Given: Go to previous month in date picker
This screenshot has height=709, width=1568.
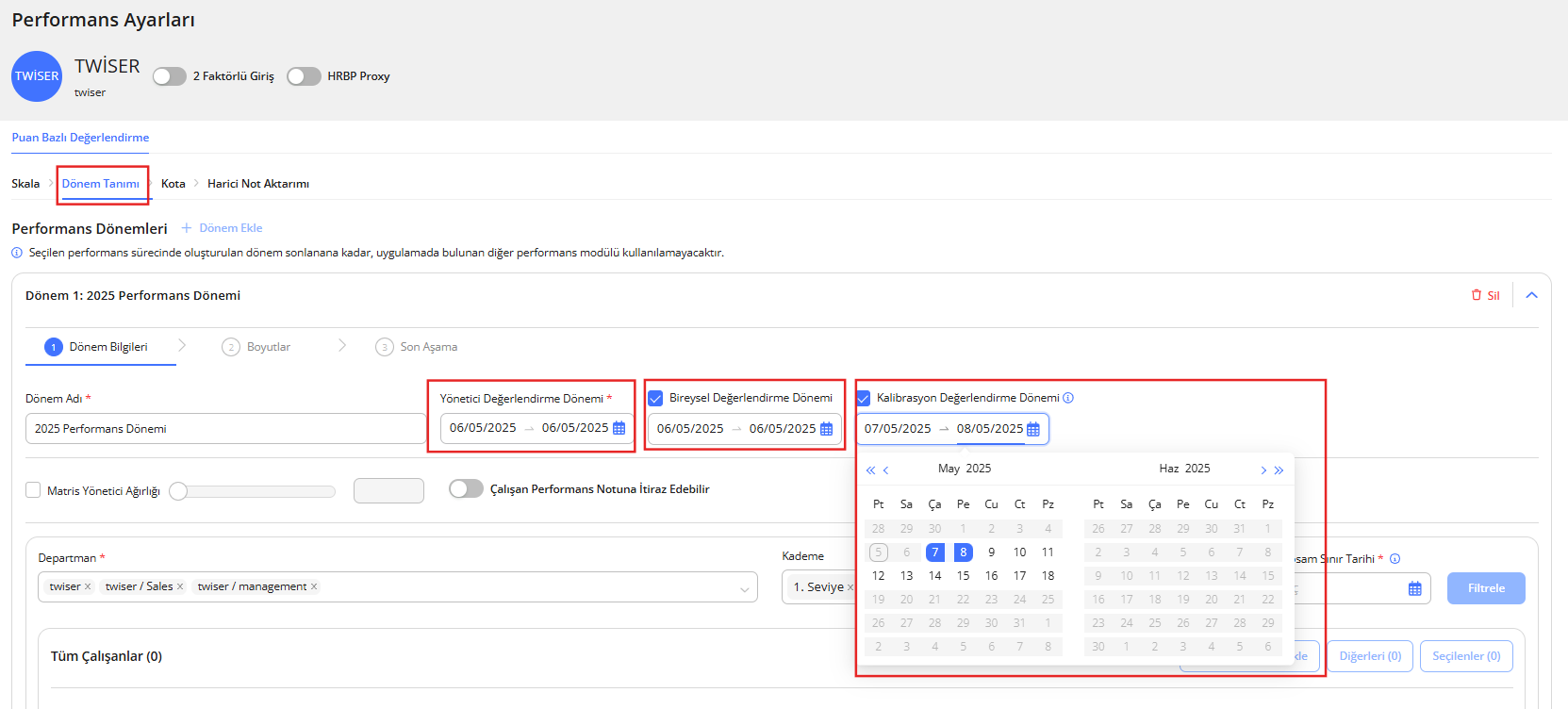Looking at the screenshot, I should 886,470.
